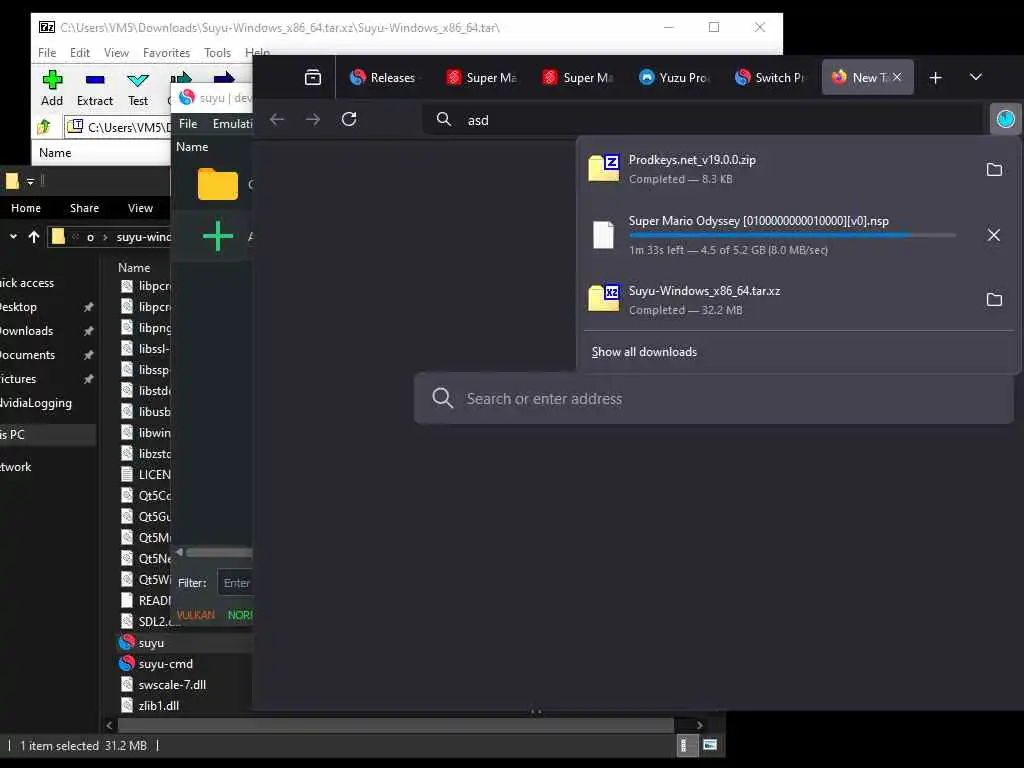
Task: Click the 7-Zip Test toolbar icon
Action: [138, 80]
